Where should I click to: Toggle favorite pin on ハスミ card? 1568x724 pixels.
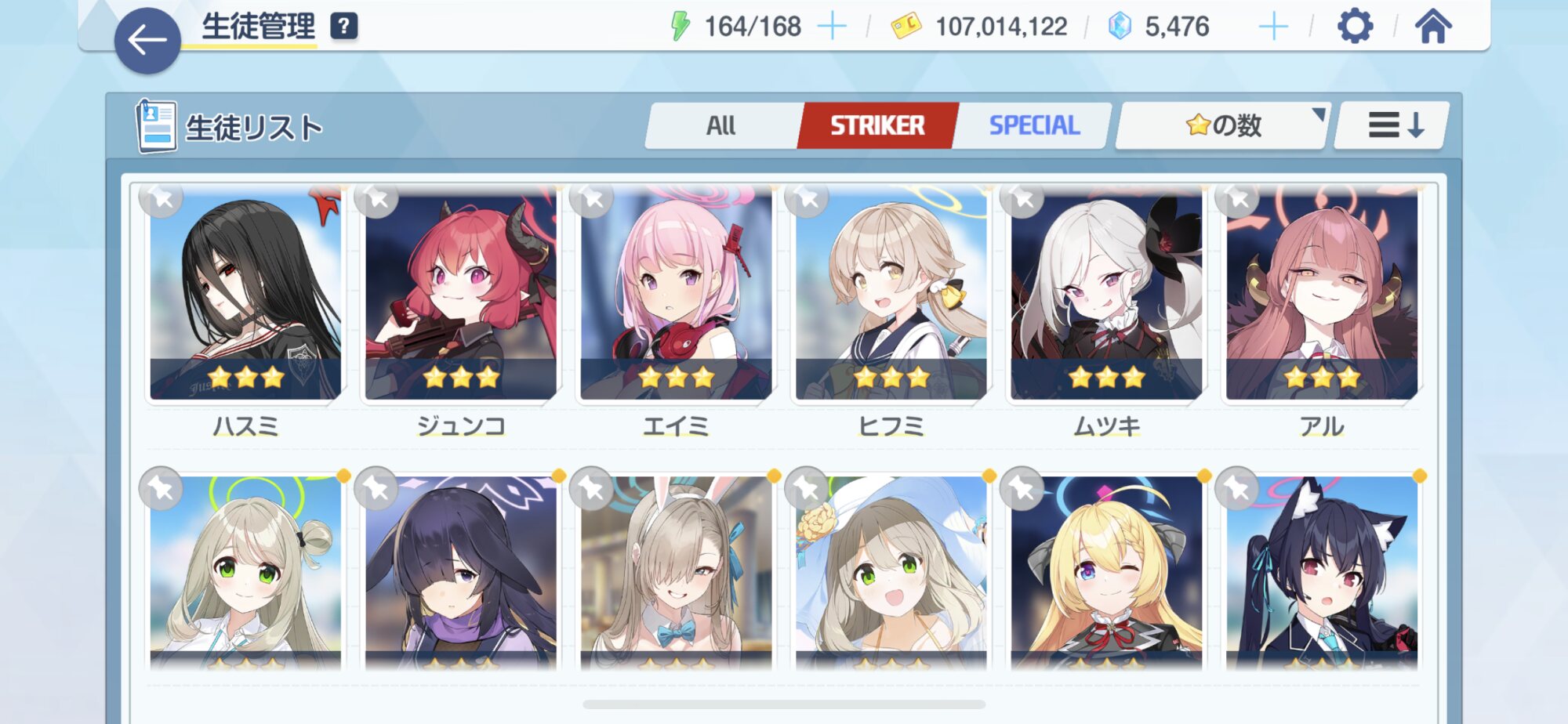pos(162,199)
